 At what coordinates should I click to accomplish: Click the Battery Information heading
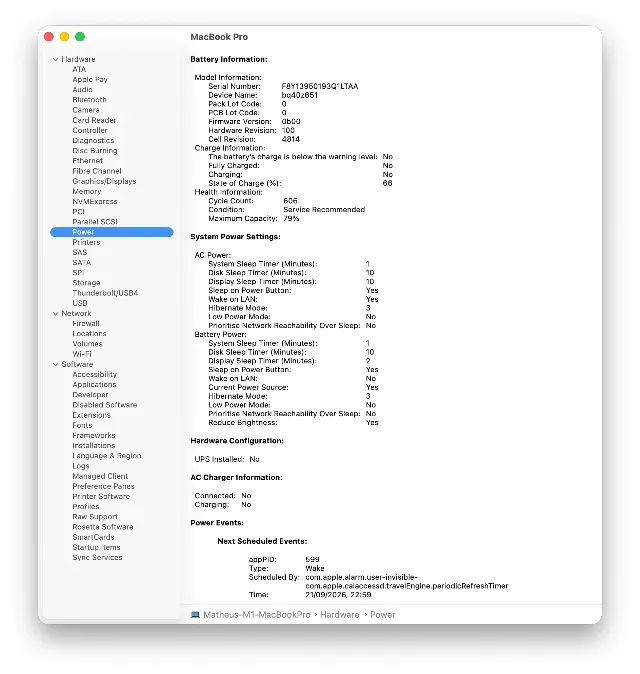229,59
